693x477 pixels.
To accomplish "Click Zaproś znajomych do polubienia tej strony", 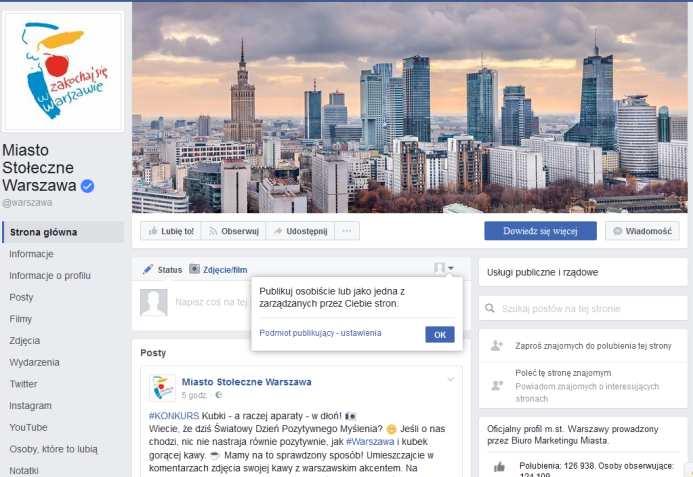I will point(593,346).
